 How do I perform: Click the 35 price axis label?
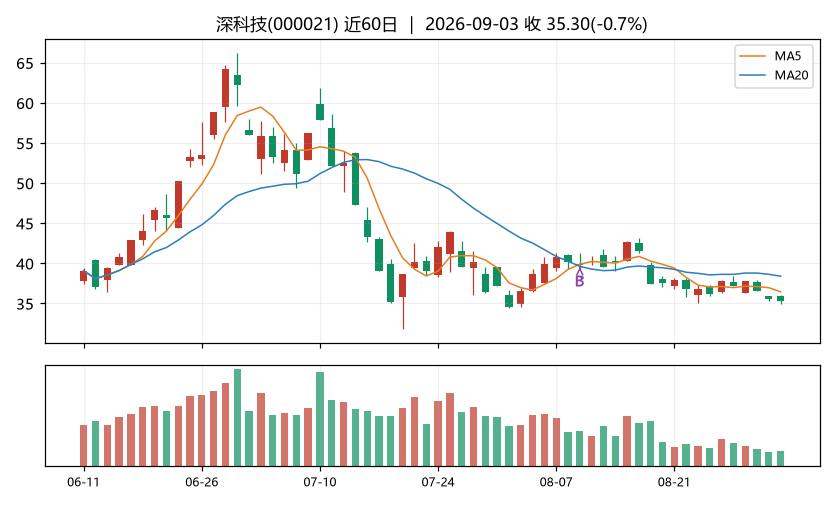(x=25, y=304)
